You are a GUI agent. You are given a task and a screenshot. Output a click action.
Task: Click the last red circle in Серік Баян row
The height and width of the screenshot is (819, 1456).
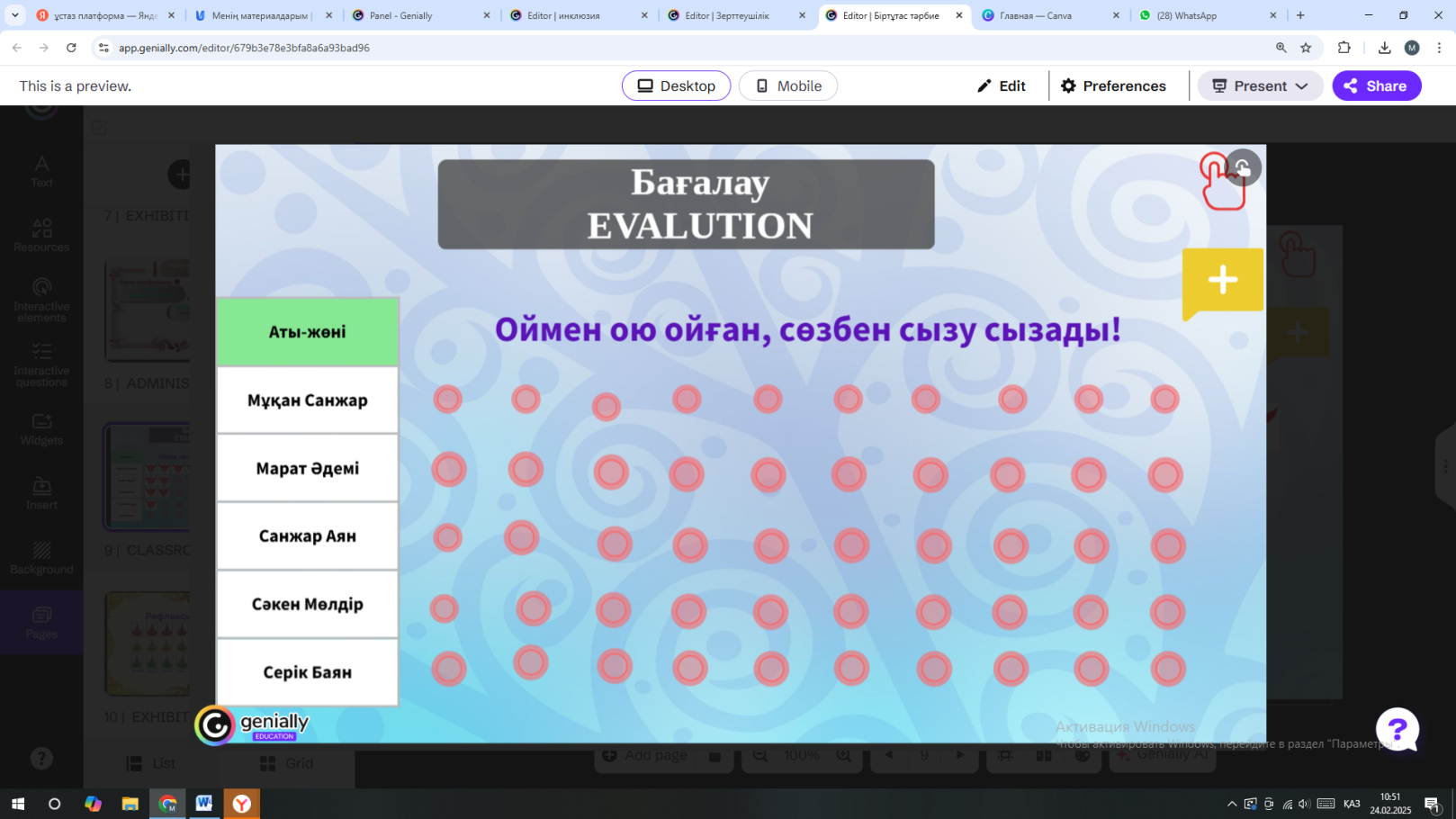(x=1168, y=669)
